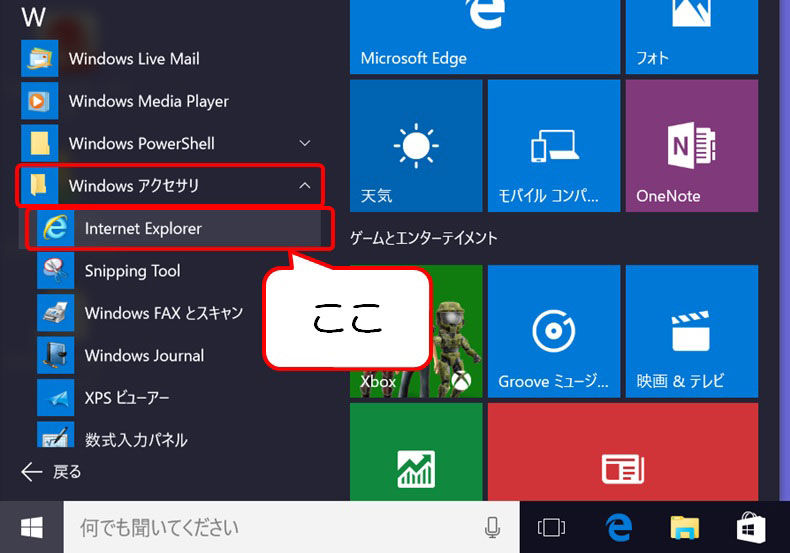
Task: Click the Snipping Tool label
Action: click(133, 271)
